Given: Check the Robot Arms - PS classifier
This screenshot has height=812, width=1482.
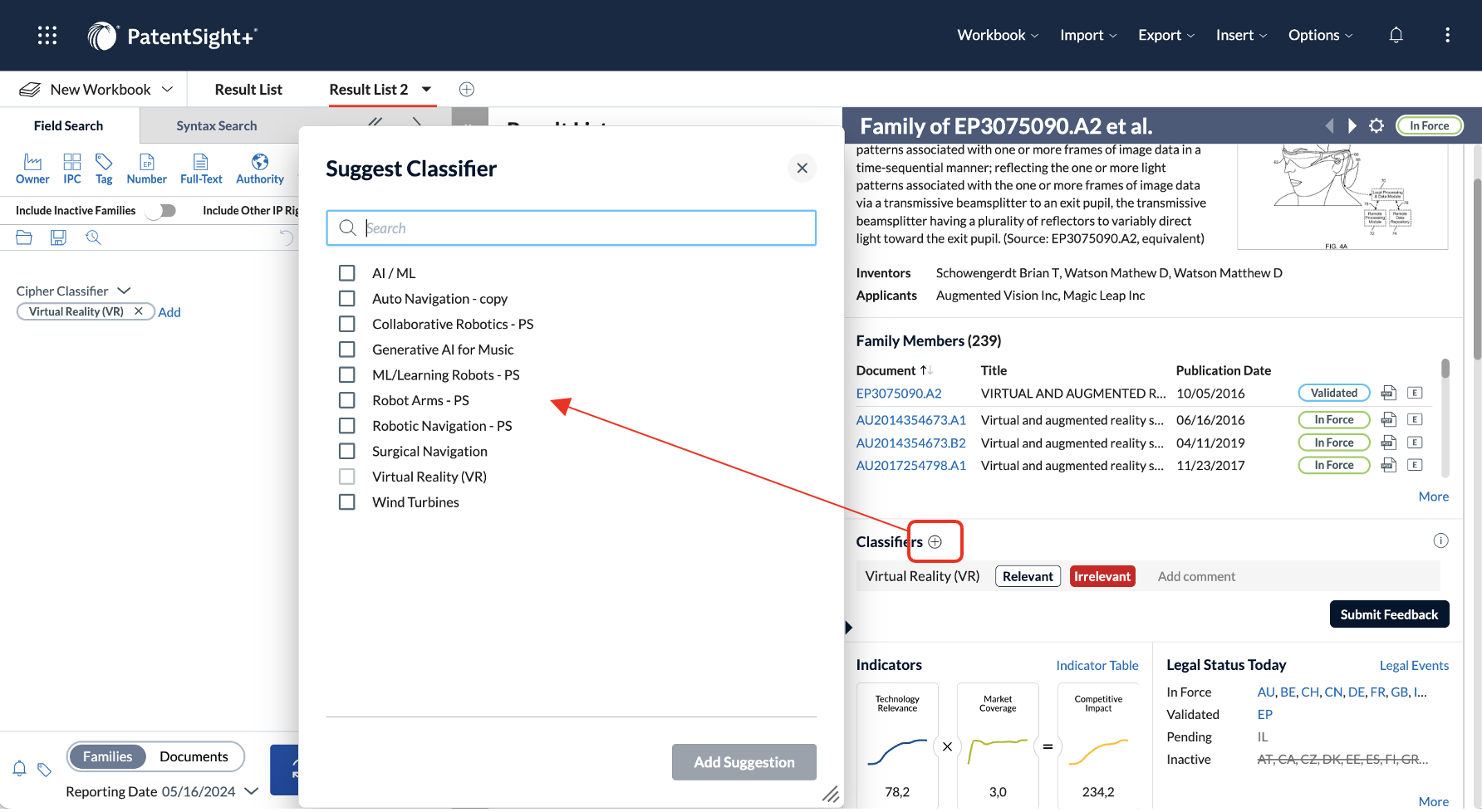Looking at the screenshot, I should tap(347, 400).
